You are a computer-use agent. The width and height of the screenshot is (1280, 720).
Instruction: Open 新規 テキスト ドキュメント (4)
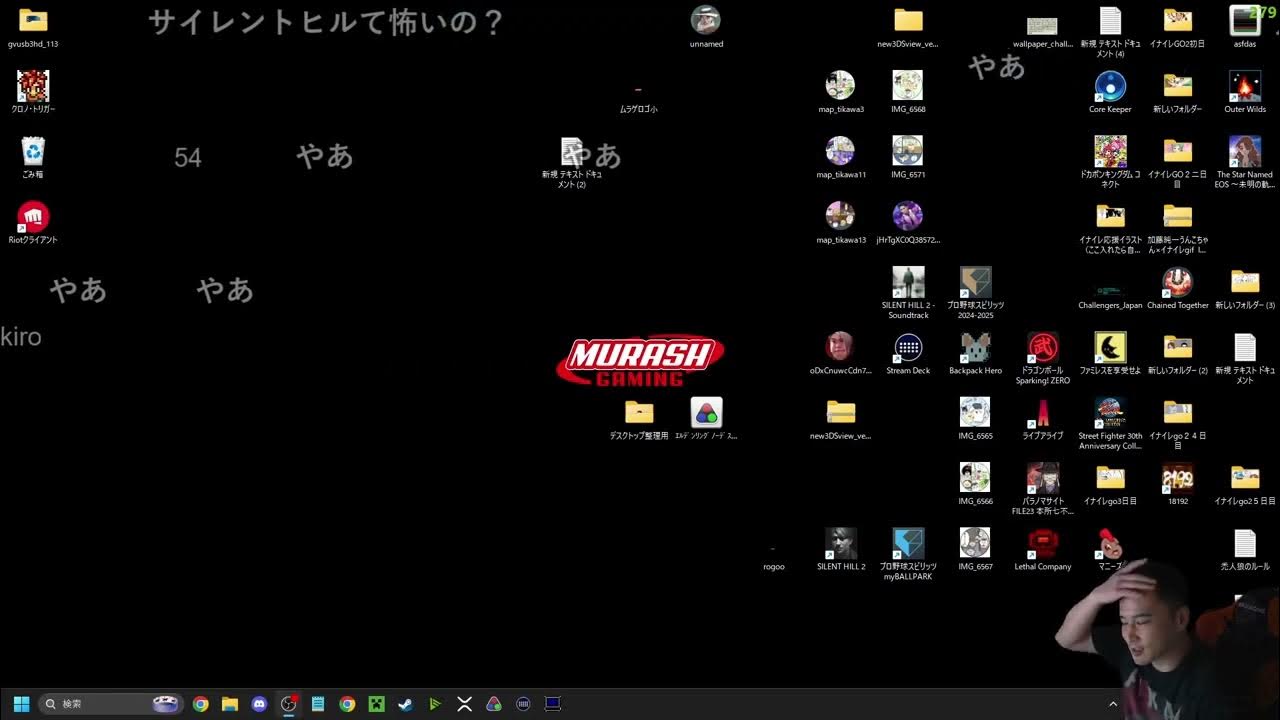(x=1110, y=21)
